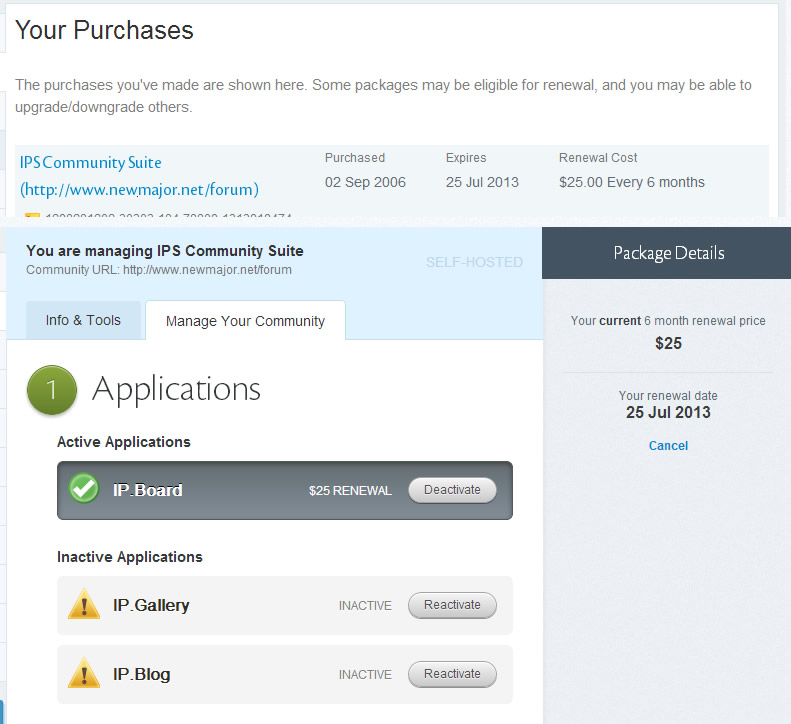Click the Applications section title
Viewport: 791px width, 724px height.
click(x=176, y=389)
